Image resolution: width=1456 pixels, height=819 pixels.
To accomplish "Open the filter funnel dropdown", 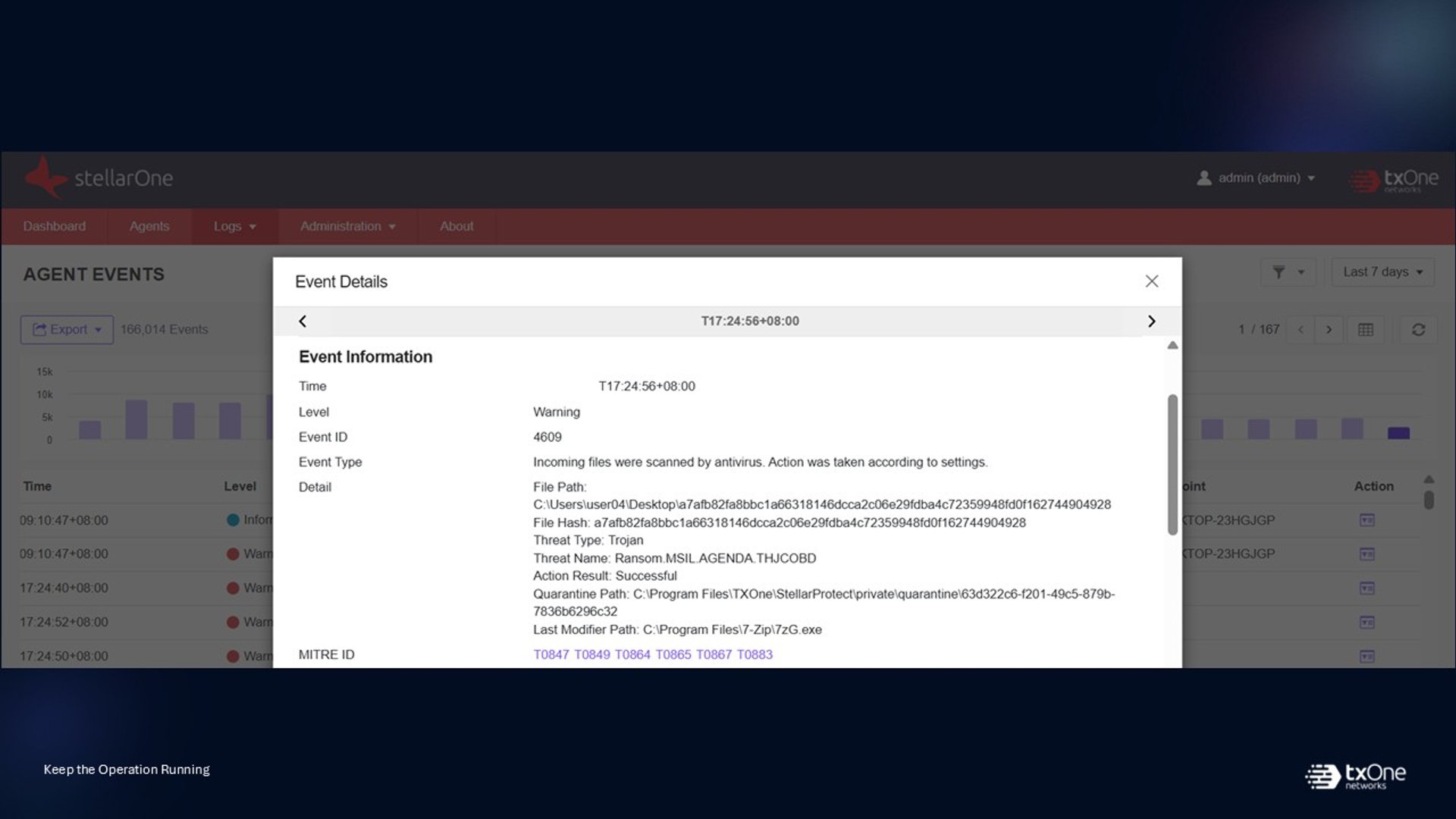I will pos(1288,272).
